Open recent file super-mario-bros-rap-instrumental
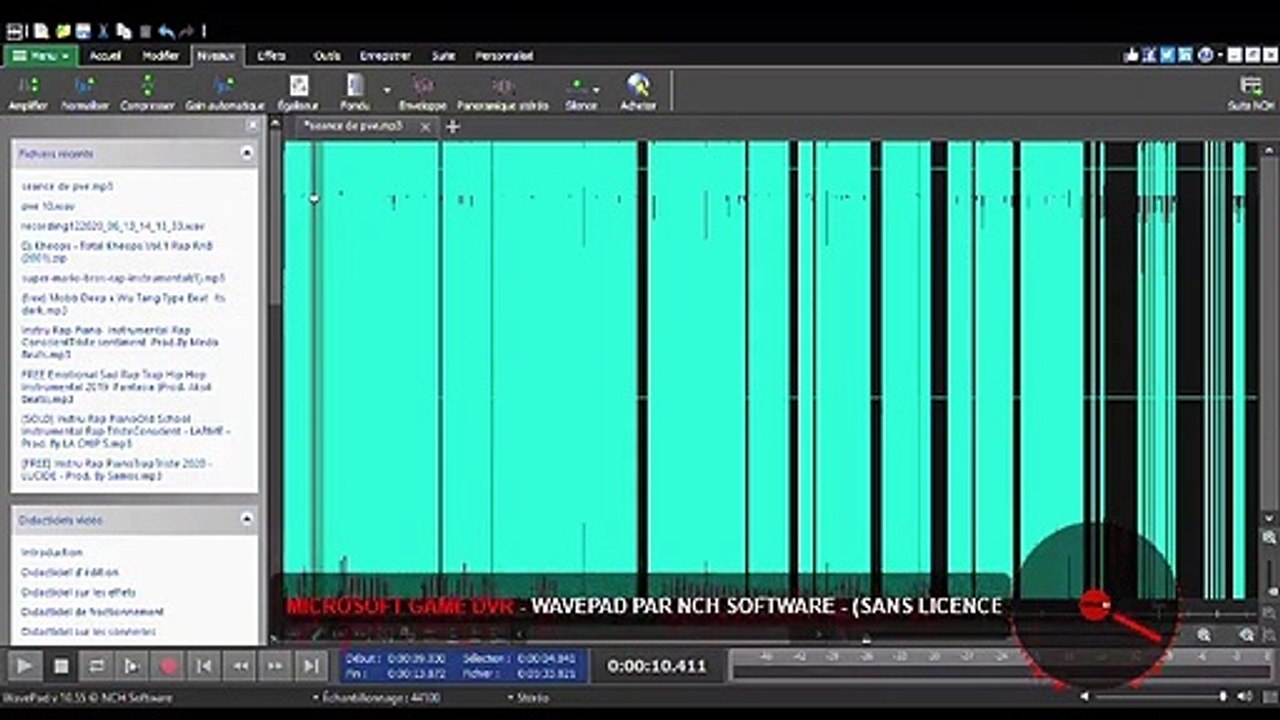This screenshot has width=1280, height=720. [x=123, y=277]
